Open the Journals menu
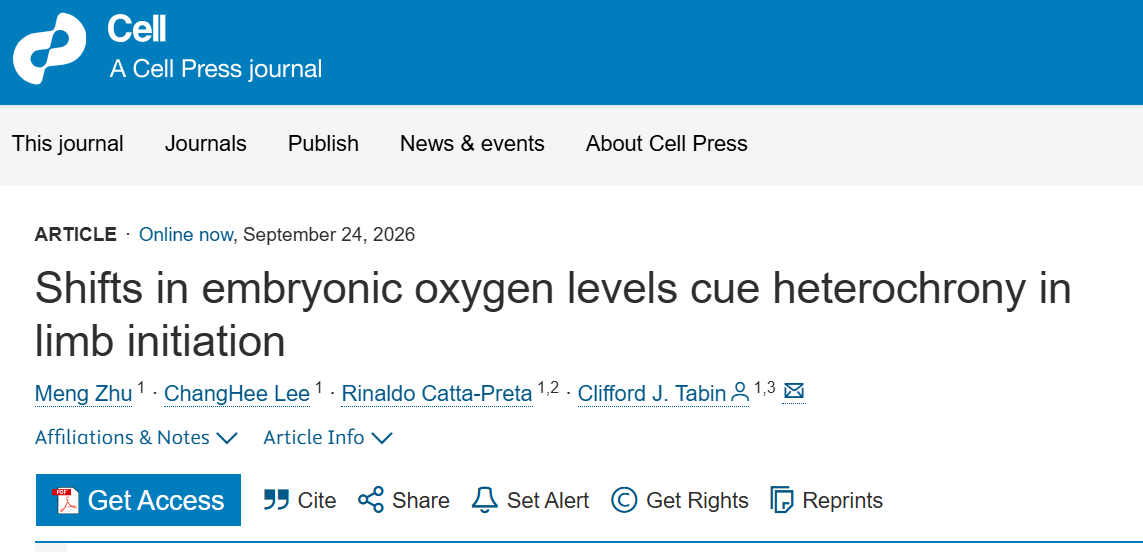Screen dimensions: 1143x552 pos(206,144)
